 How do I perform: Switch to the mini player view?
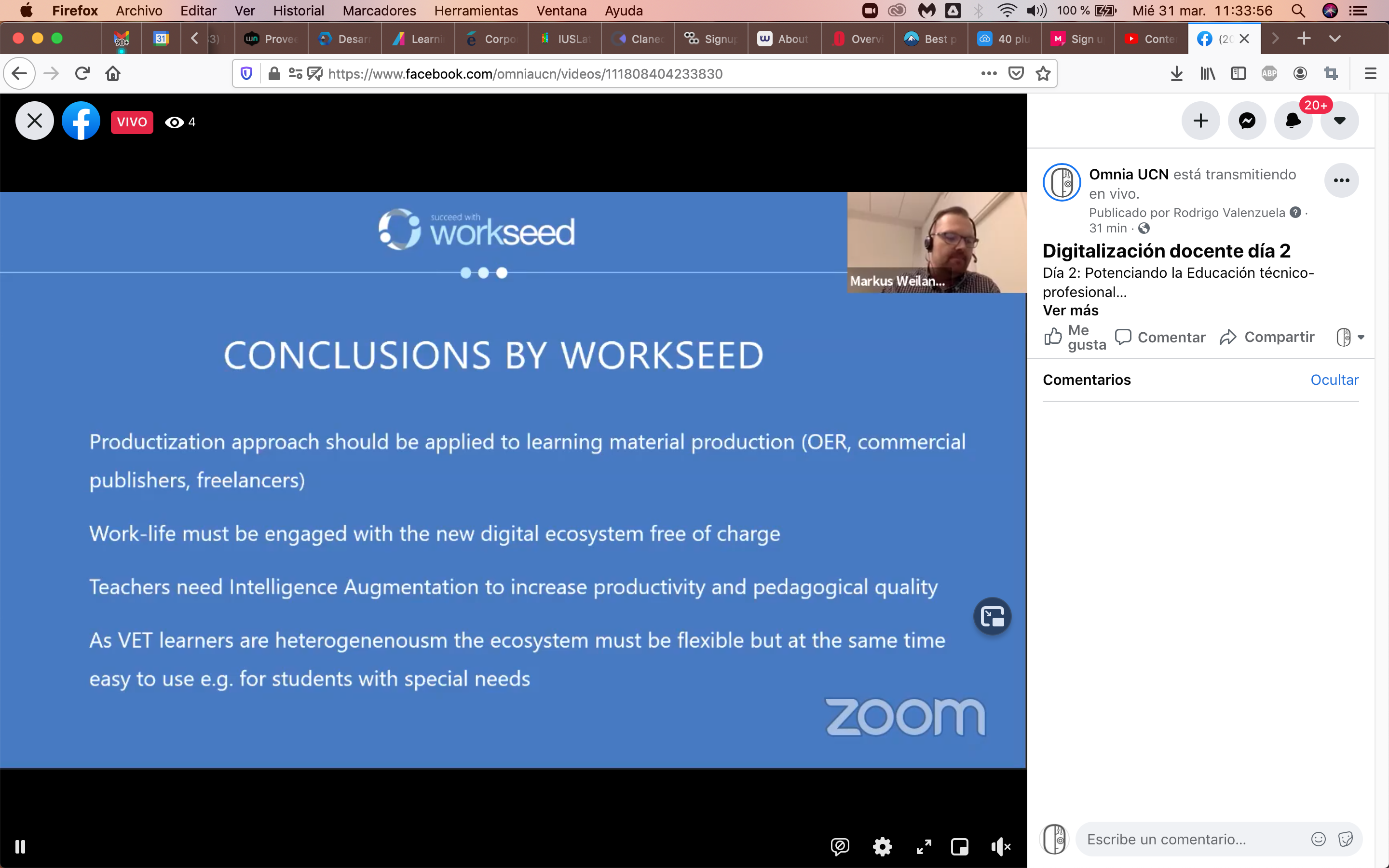(960, 847)
